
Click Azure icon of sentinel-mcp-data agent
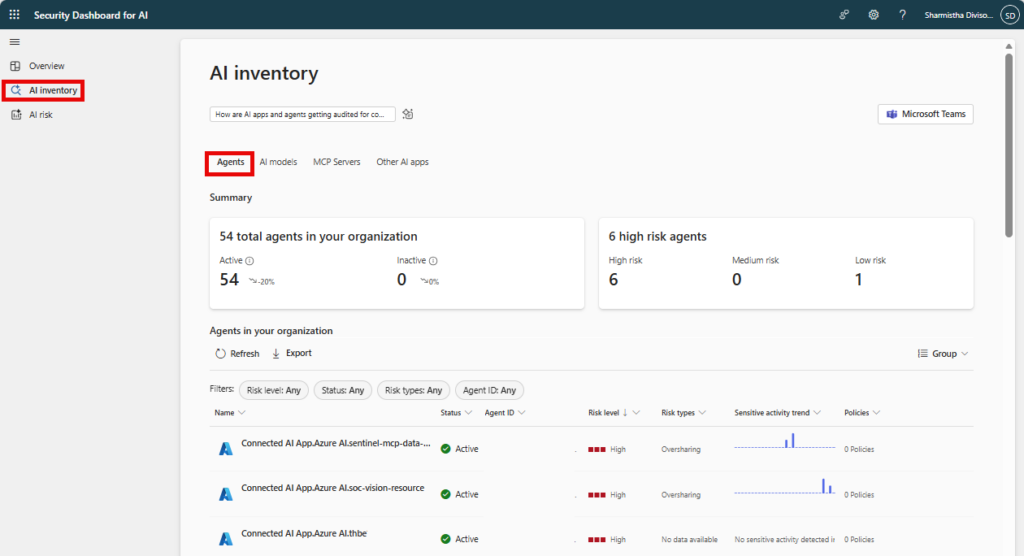(x=225, y=449)
